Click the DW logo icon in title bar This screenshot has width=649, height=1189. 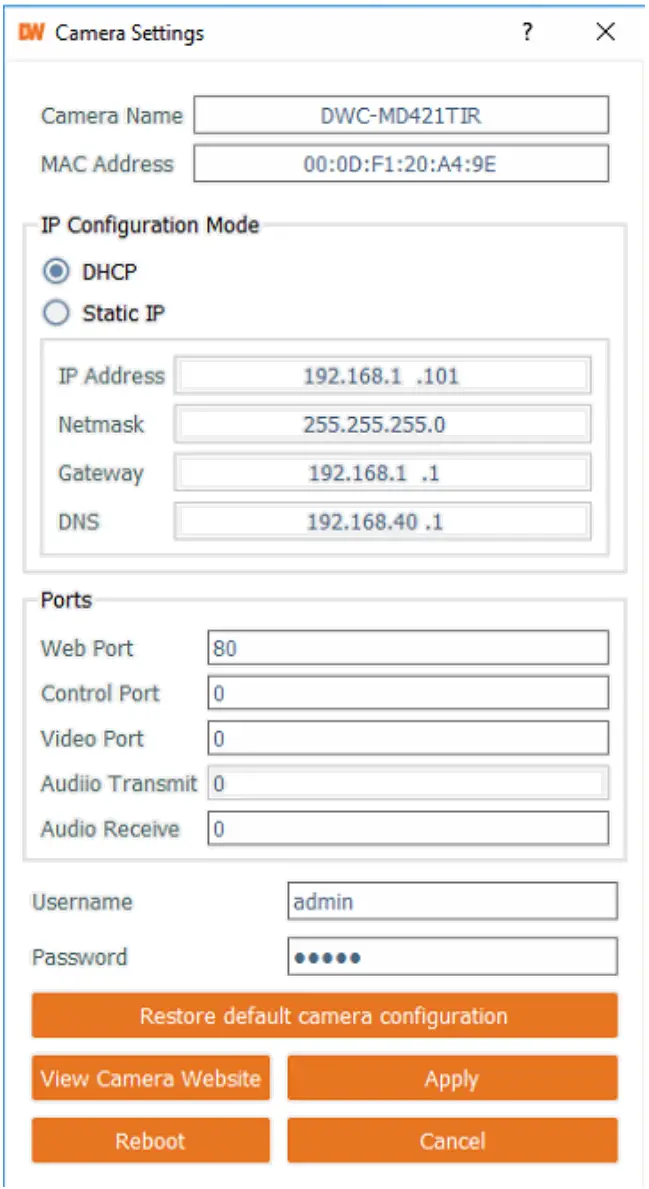[32, 33]
